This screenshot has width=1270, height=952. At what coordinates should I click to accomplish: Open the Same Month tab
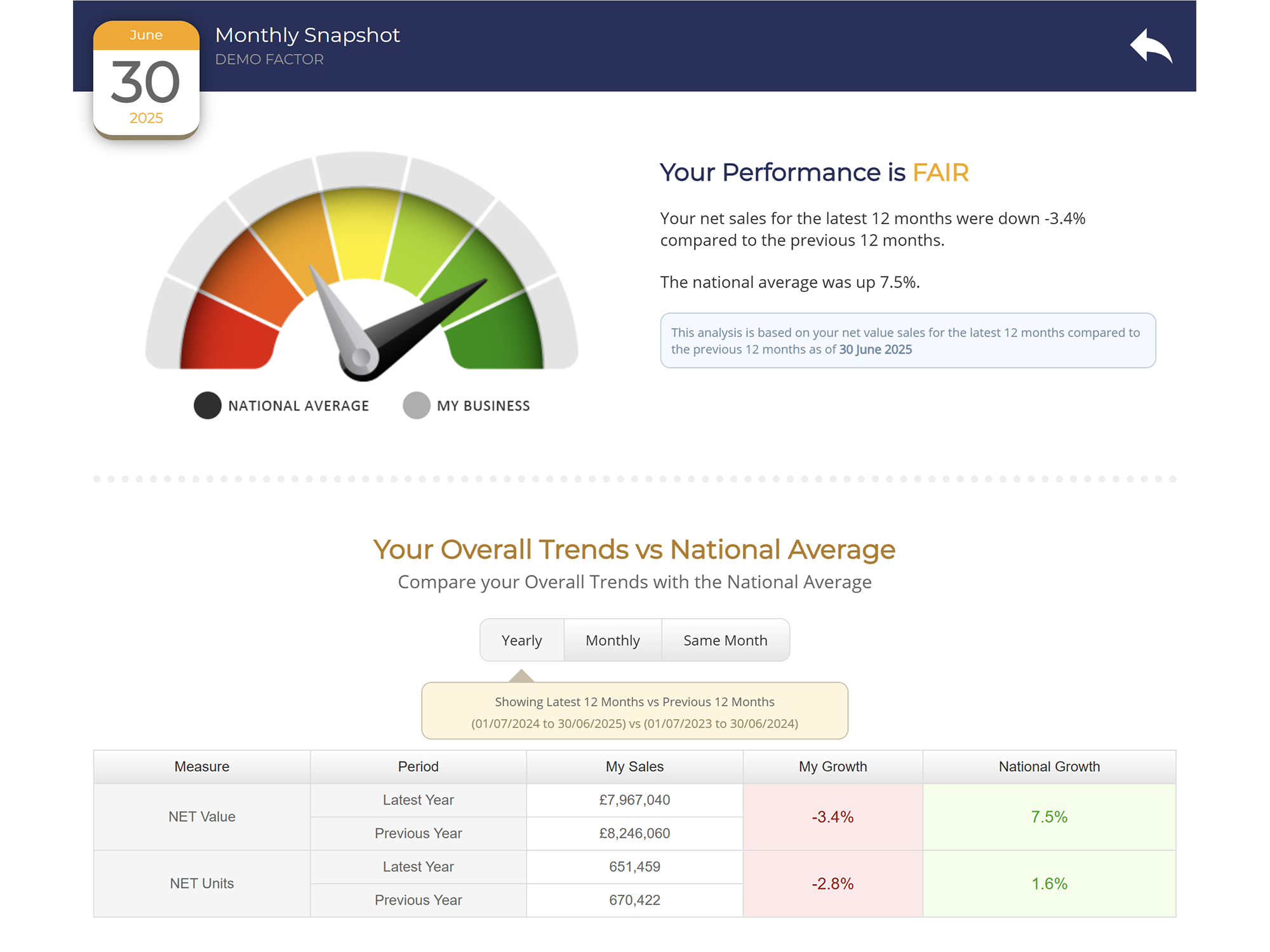[x=725, y=640]
